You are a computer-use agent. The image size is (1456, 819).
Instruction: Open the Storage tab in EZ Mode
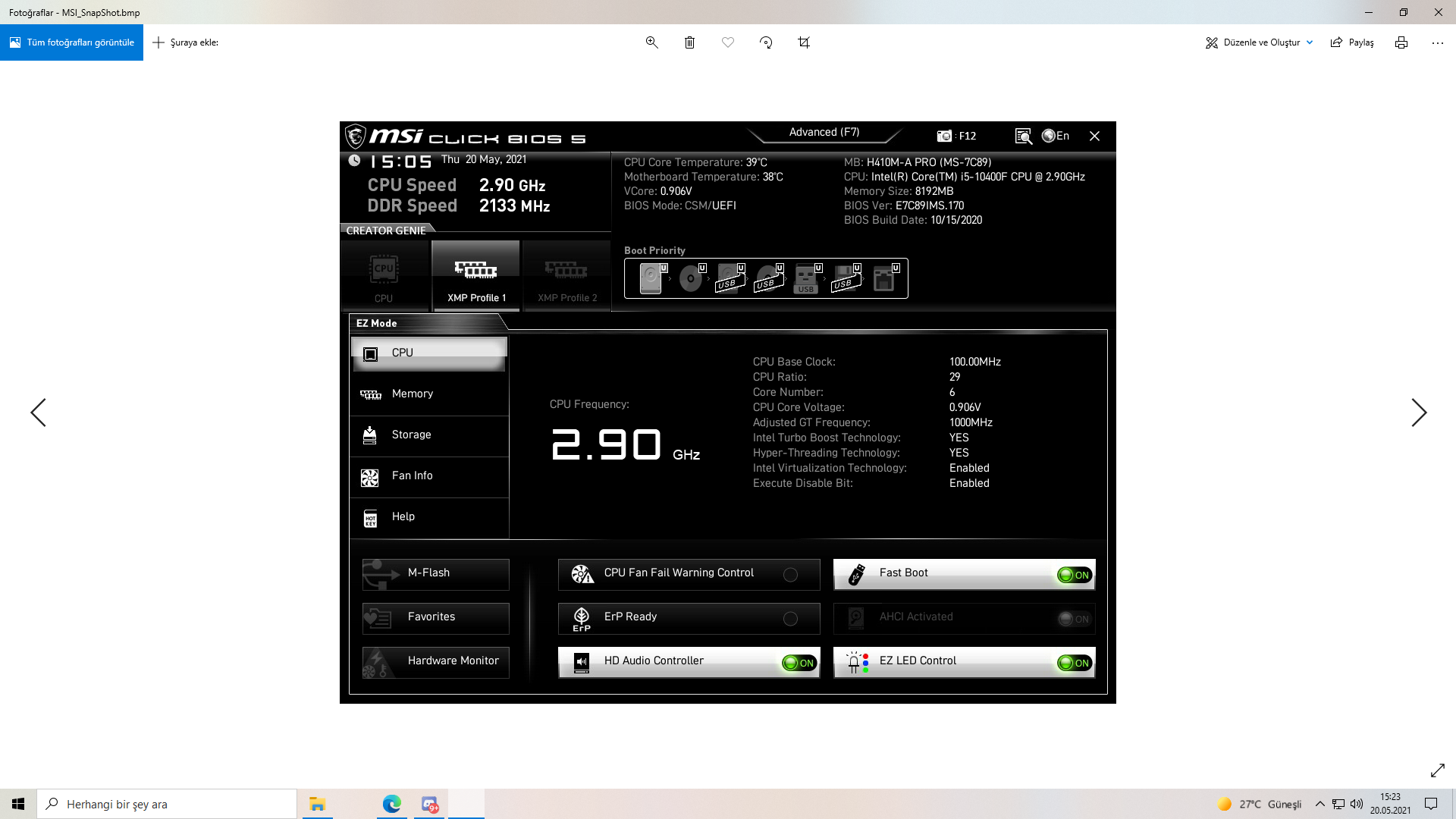coord(429,435)
